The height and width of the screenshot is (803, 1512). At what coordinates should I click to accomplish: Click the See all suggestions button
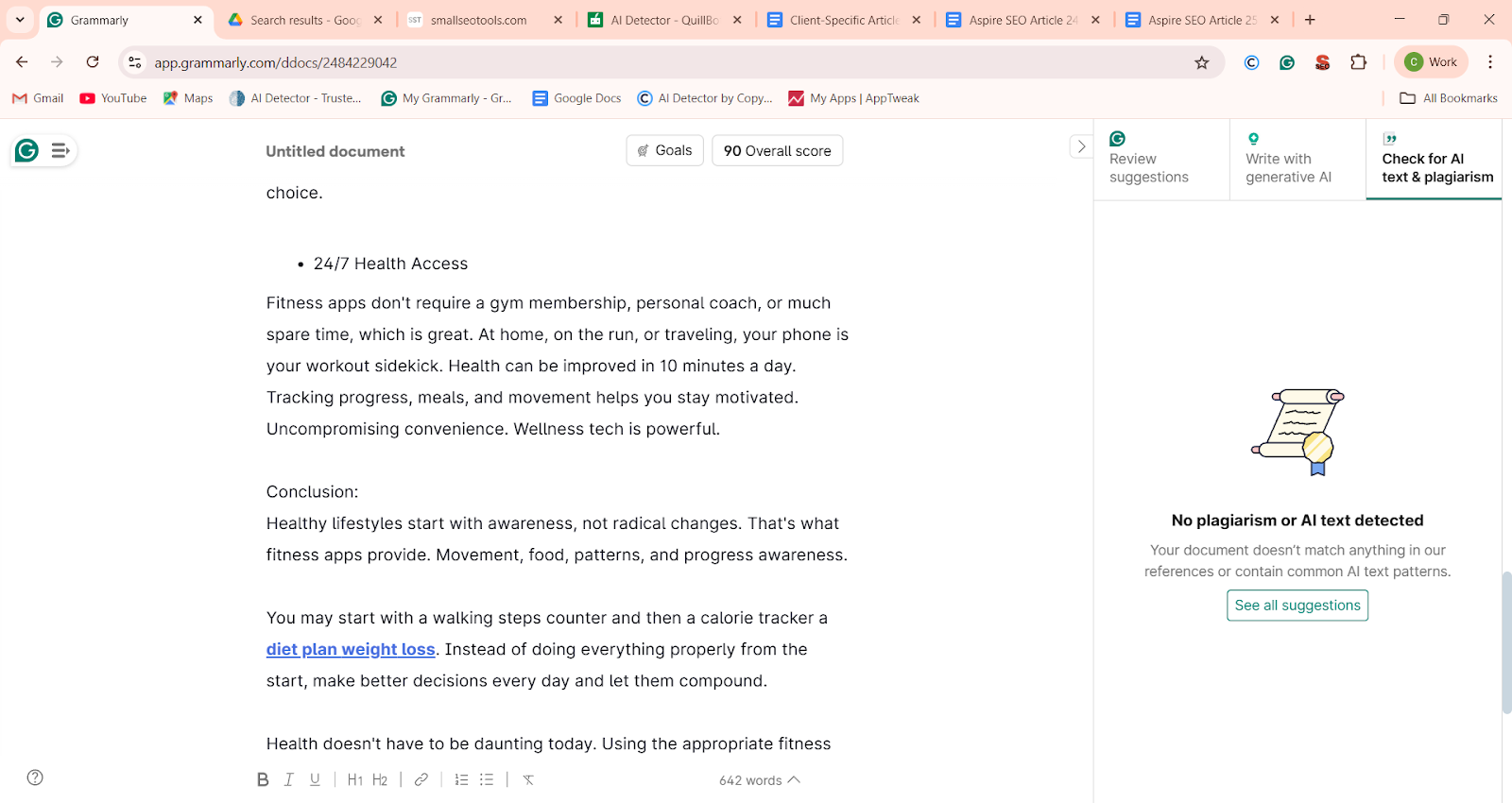[x=1297, y=606]
